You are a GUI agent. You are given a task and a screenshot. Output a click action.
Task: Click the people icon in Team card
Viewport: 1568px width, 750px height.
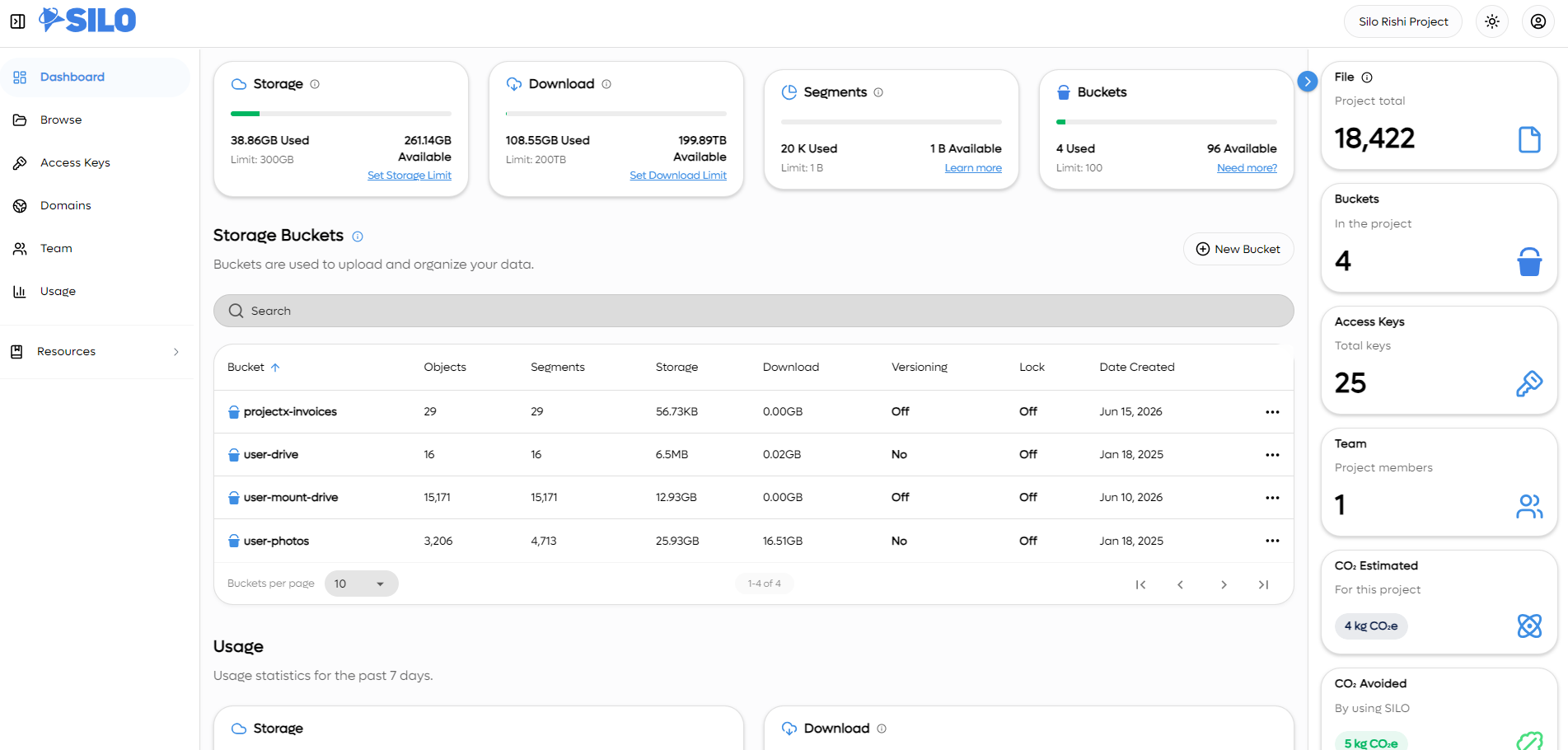coord(1529,506)
